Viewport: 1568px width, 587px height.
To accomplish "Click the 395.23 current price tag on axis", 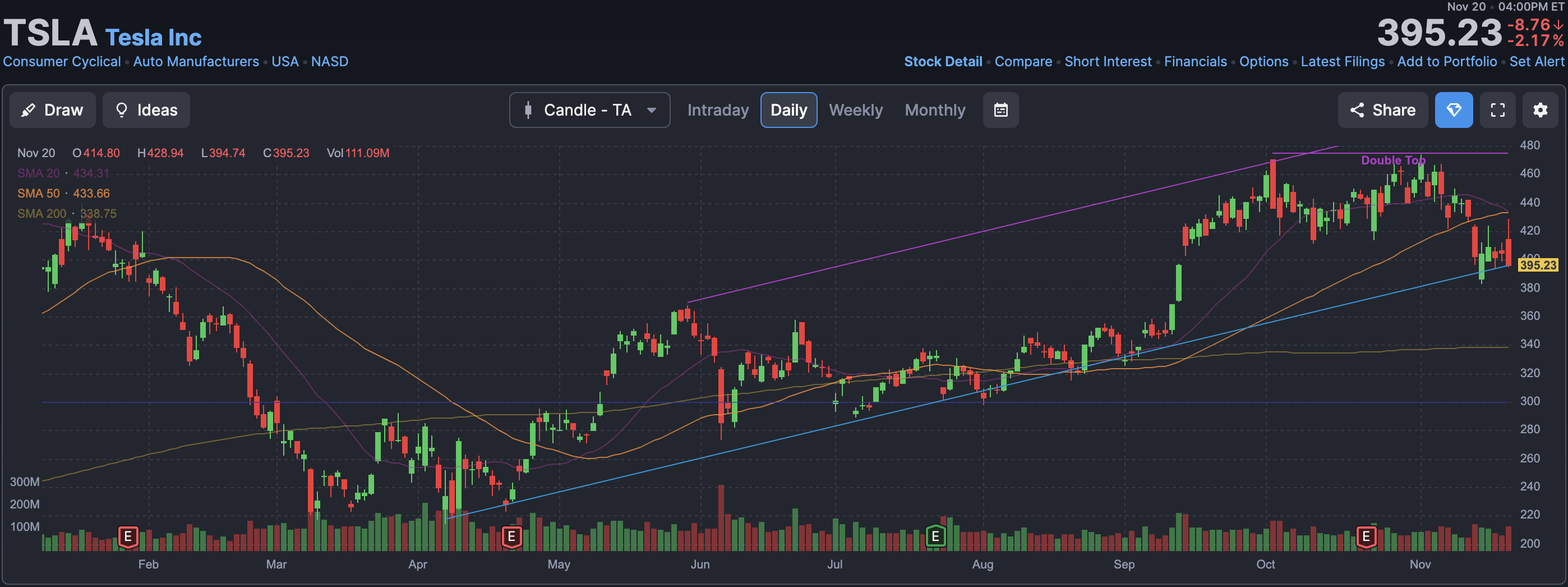I will [x=1538, y=265].
